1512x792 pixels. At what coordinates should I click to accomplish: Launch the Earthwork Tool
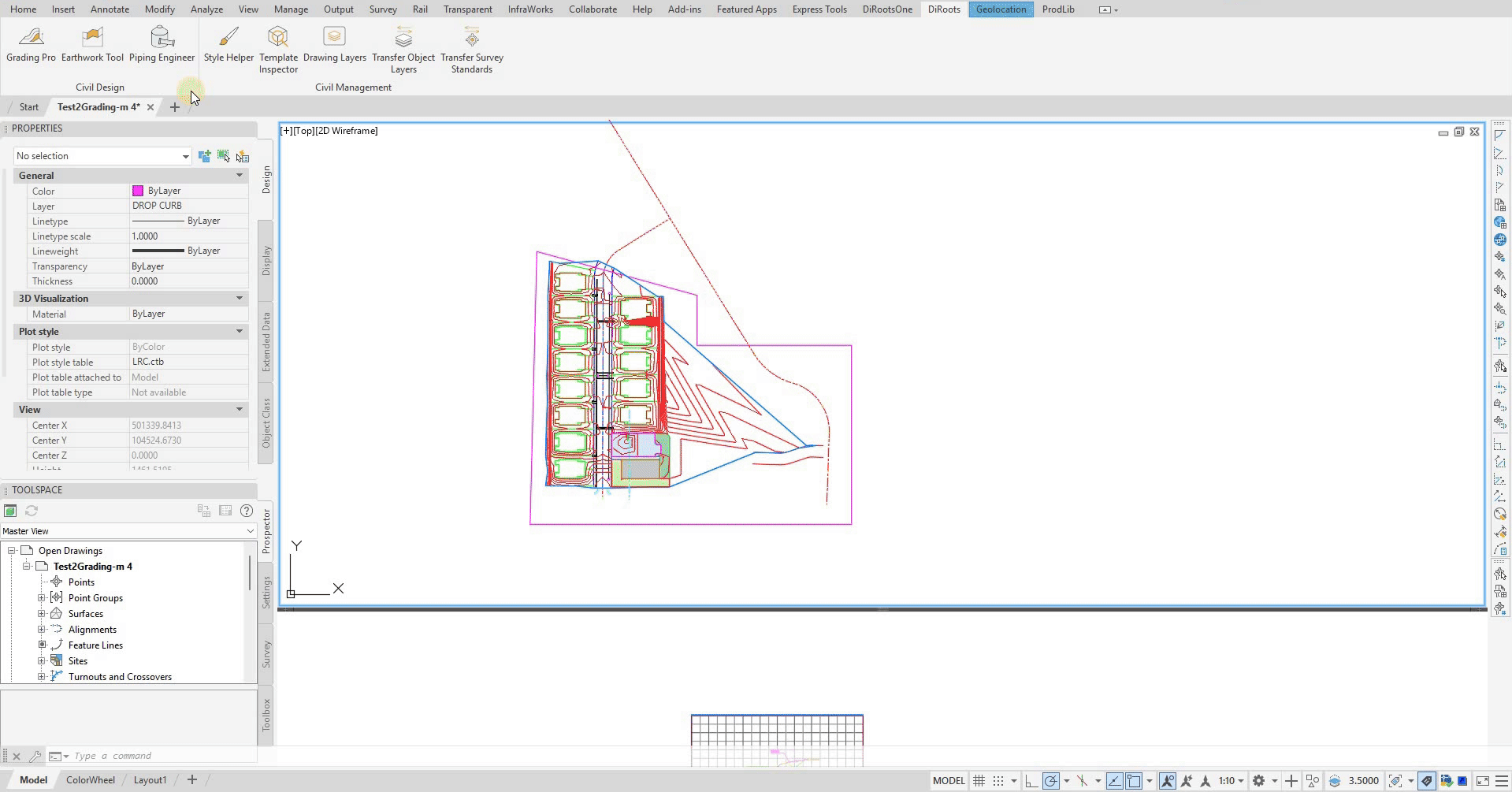coord(92,43)
